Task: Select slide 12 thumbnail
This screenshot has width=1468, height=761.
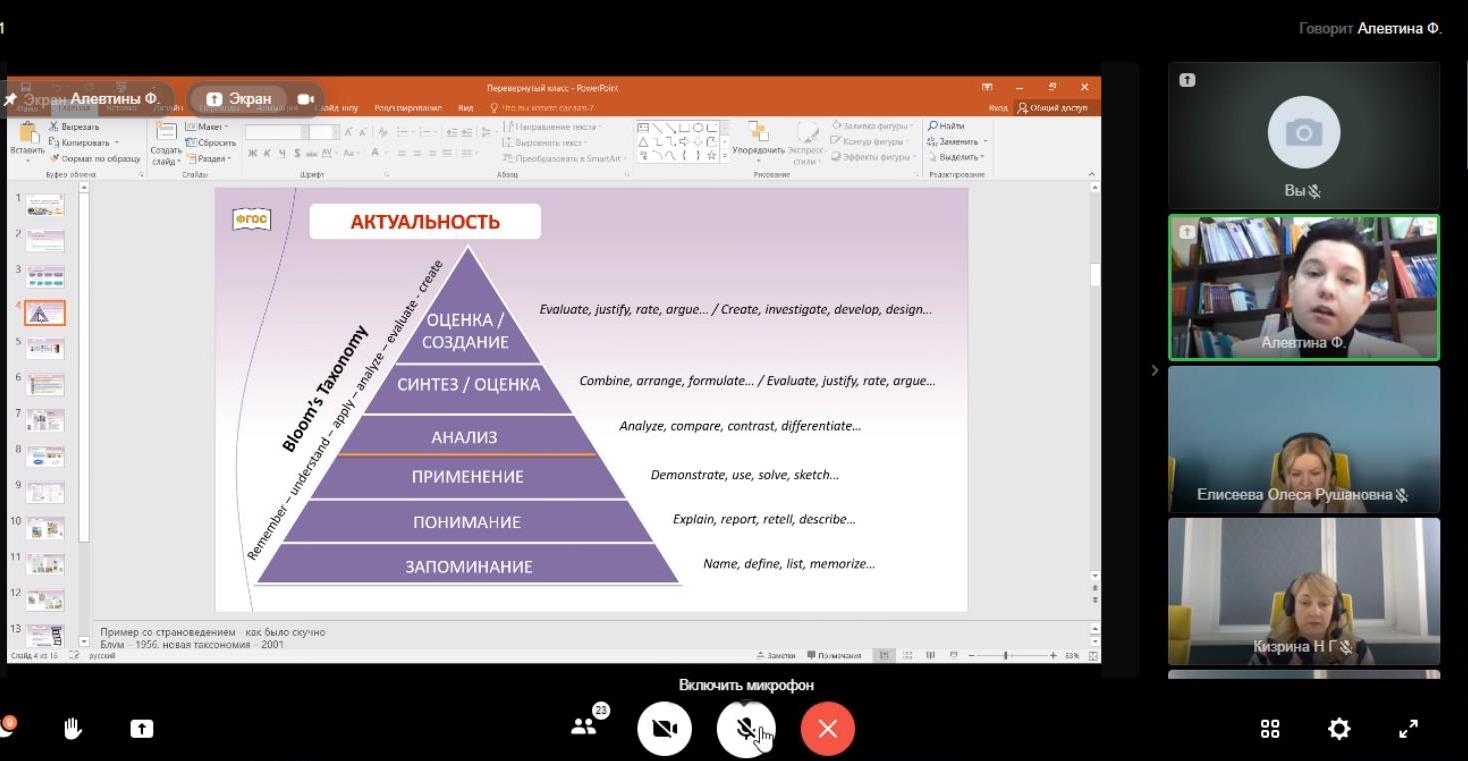Action: coord(45,600)
